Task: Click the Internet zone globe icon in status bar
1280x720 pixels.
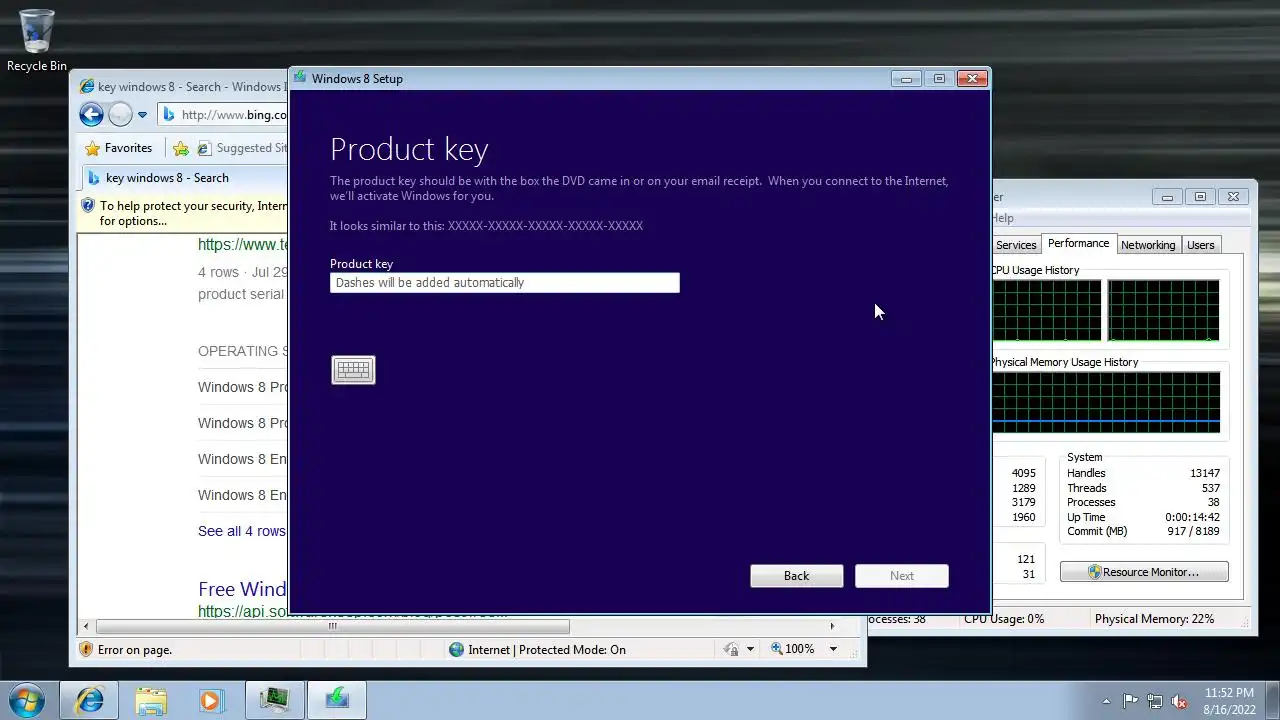Action: [457, 650]
